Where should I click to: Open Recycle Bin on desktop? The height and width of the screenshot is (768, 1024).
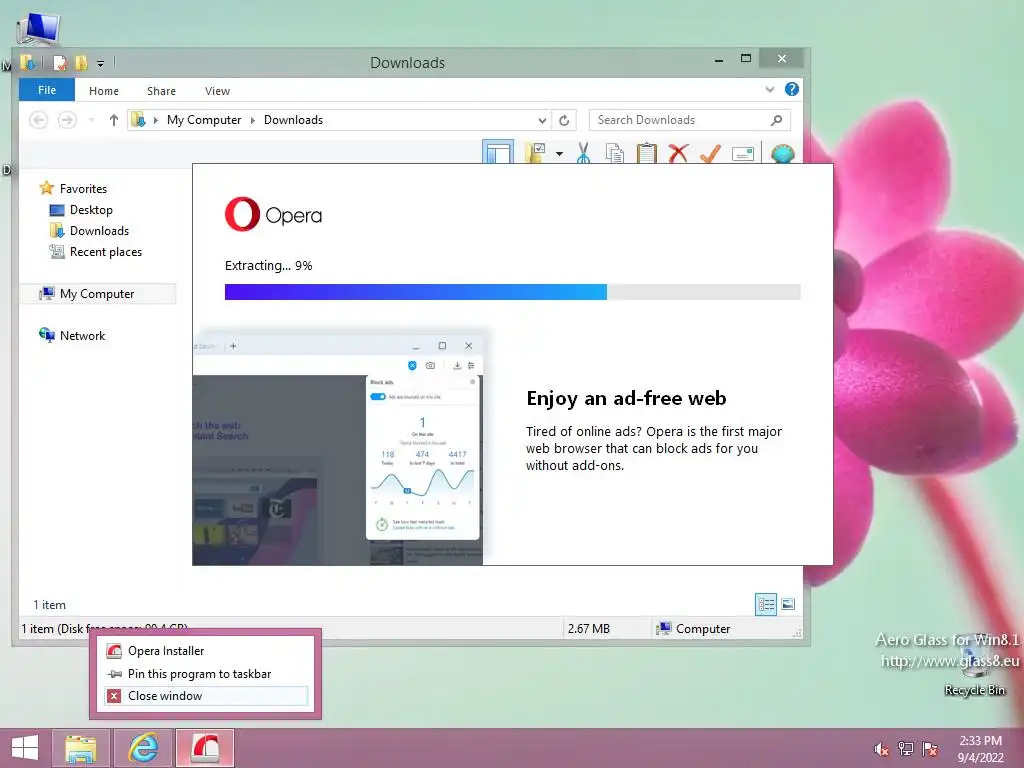point(974,666)
